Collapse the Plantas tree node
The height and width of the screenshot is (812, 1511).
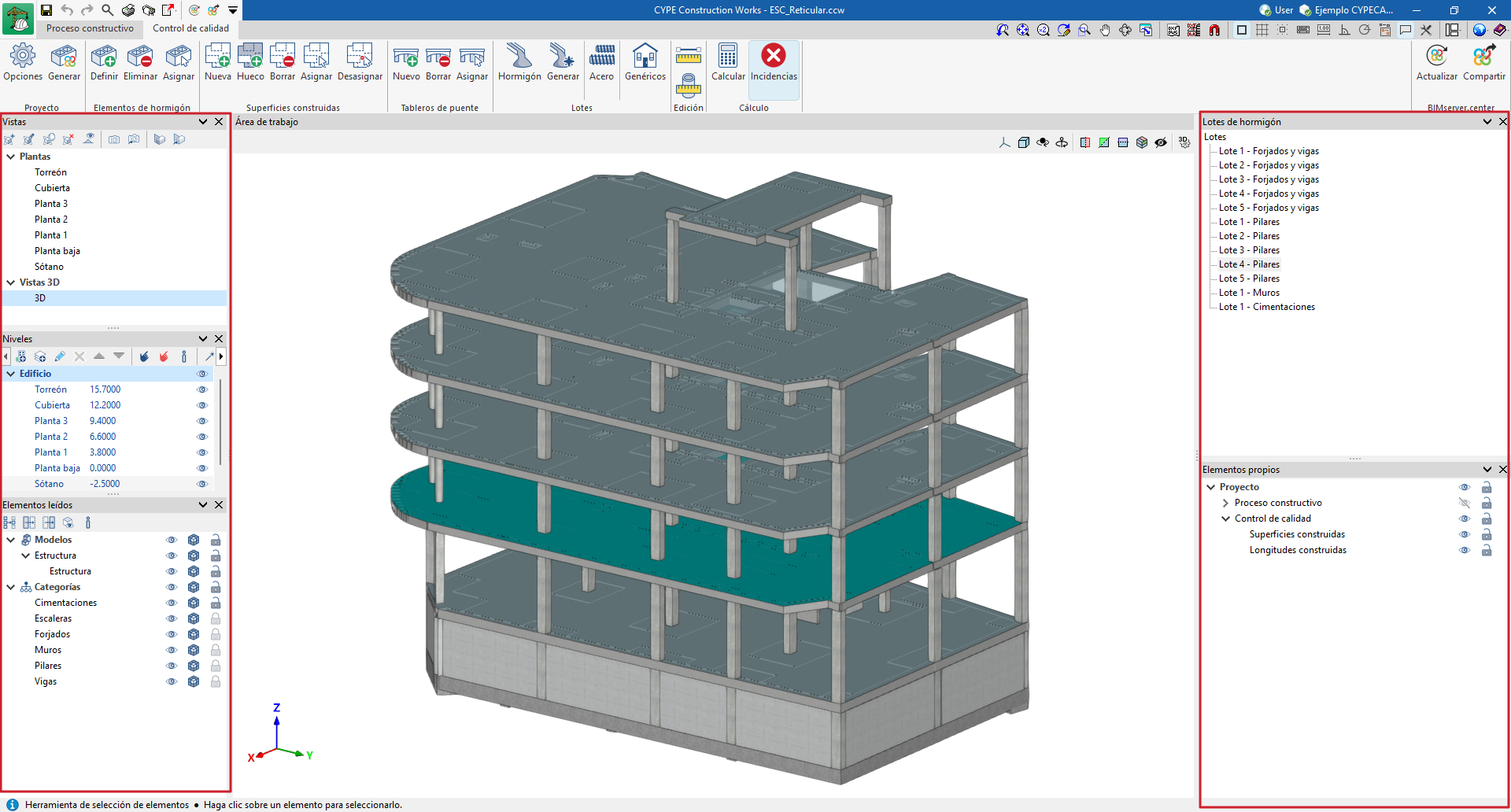pyautogui.click(x=11, y=157)
